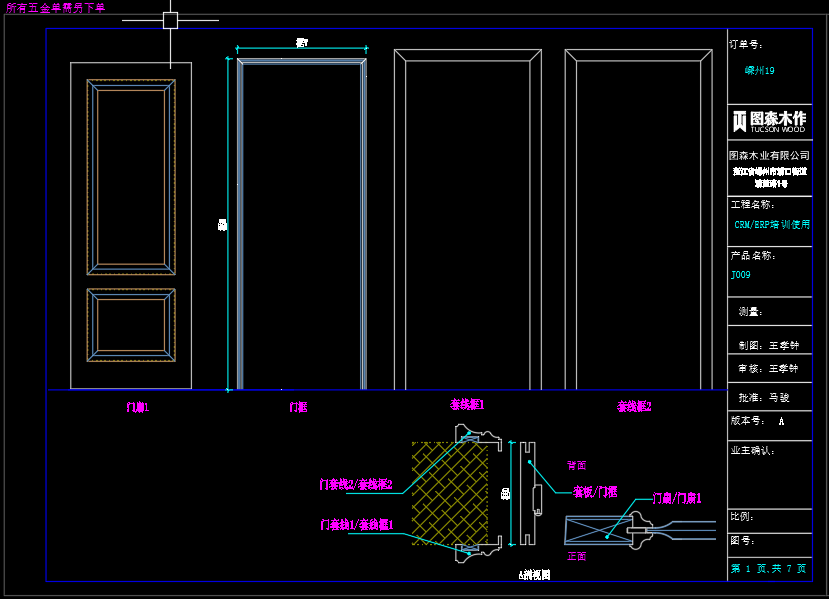Click the 门框 label under the door frame

[298, 407]
